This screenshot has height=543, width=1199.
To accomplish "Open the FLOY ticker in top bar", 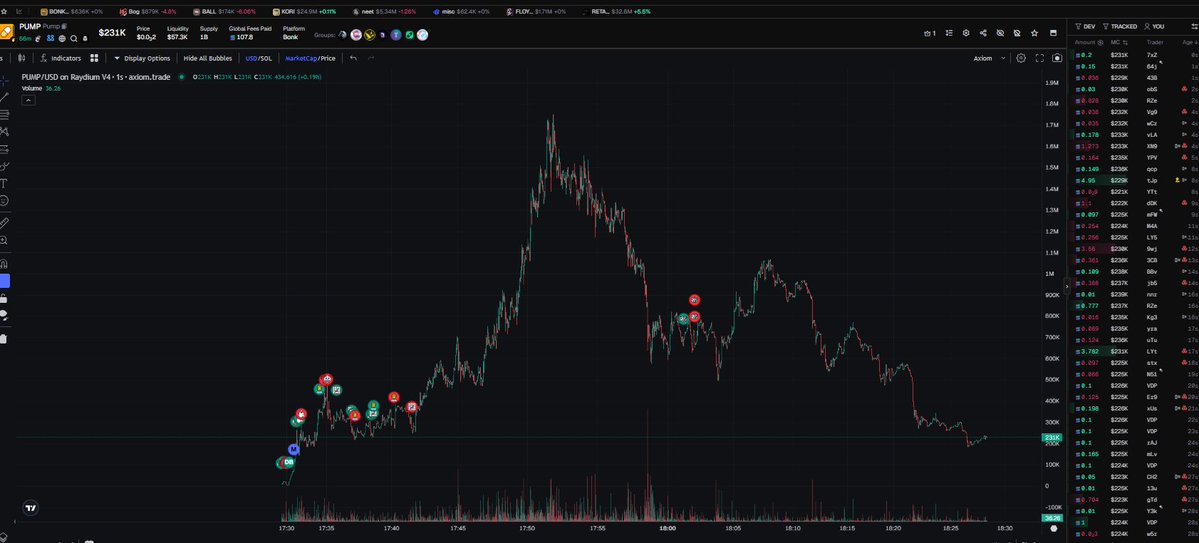I will pos(537,11).
